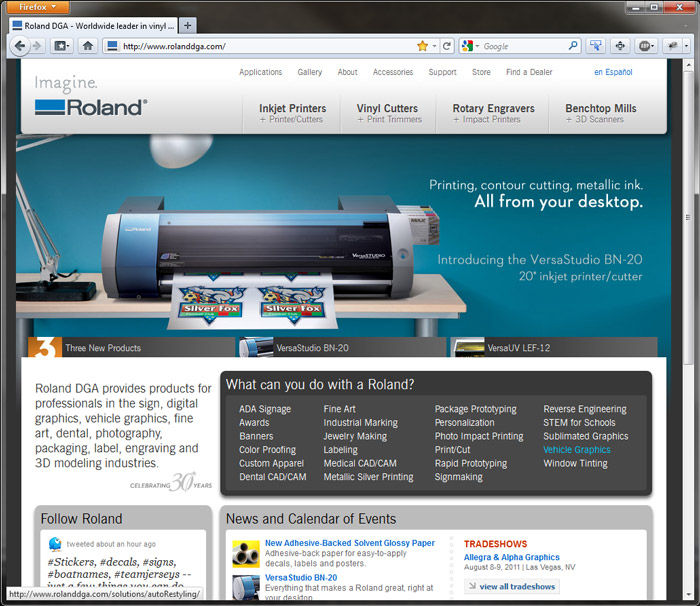Click the browser forward arrow
This screenshot has width=700, height=606.
pos(38,46)
